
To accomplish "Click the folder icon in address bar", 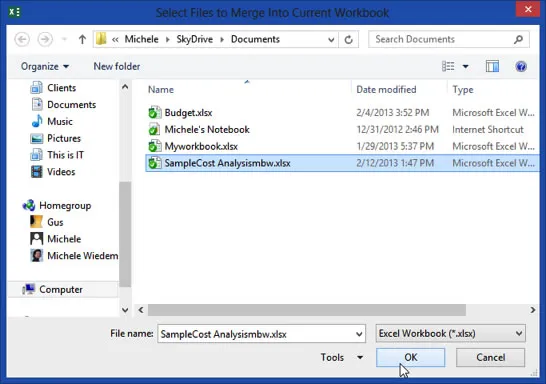I will coord(101,39).
